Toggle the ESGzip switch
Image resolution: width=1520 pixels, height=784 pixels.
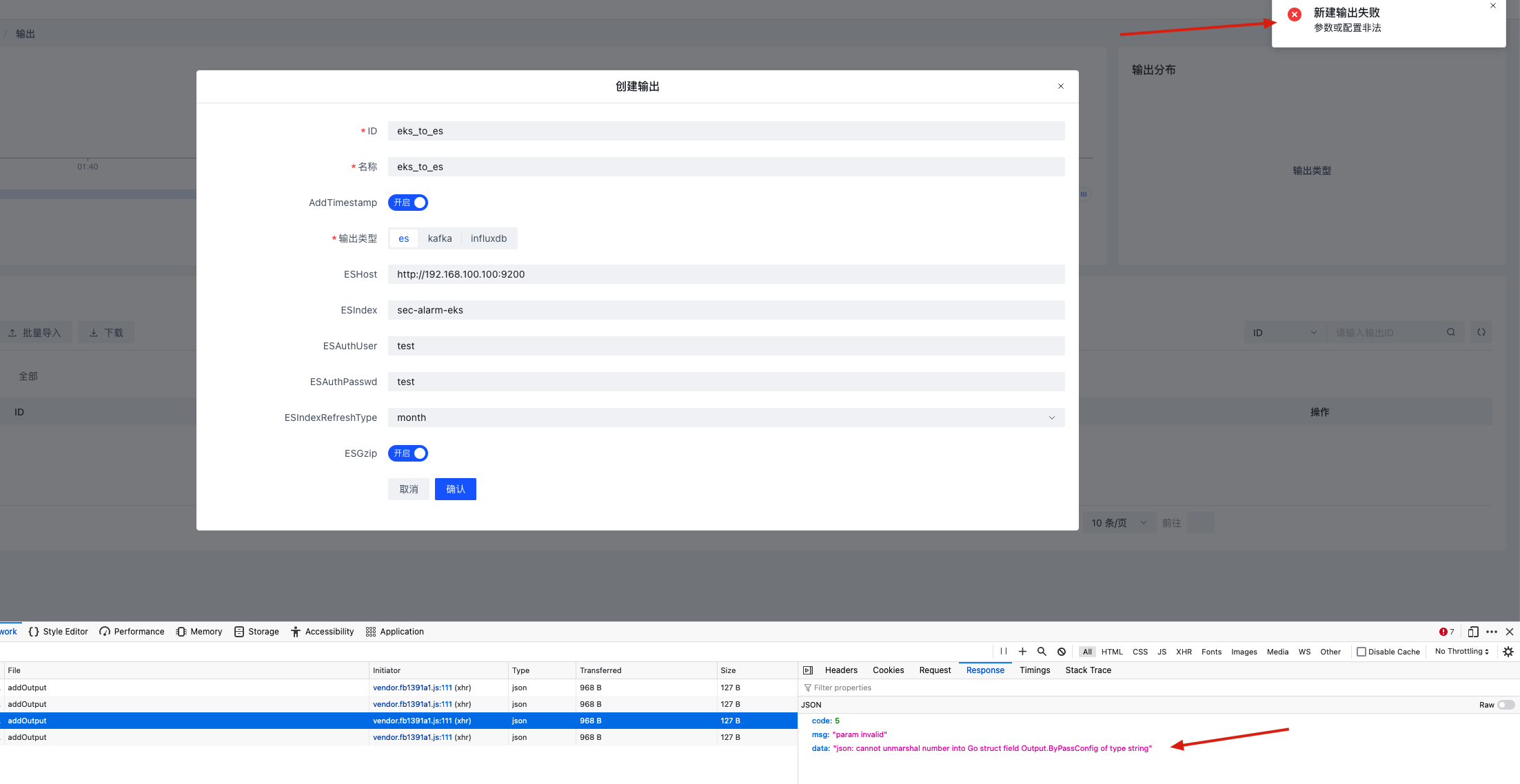(x=408, y=453)
